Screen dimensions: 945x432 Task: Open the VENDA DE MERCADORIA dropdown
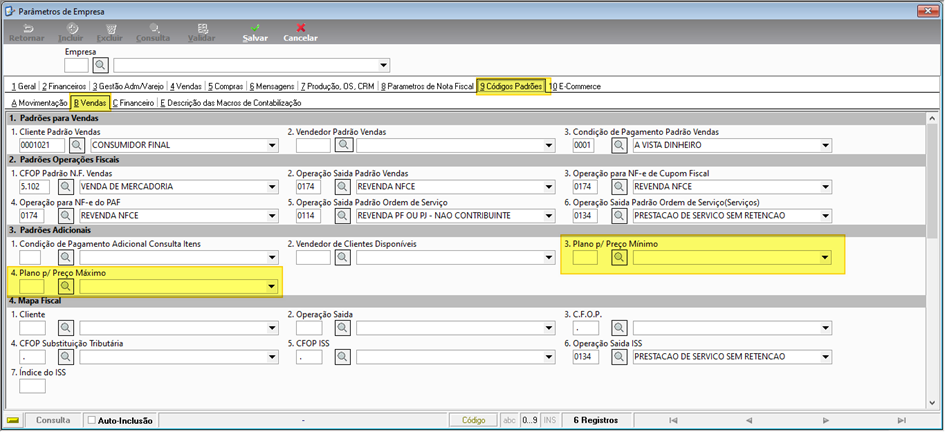pyautogui.click(x=272, y=186)
